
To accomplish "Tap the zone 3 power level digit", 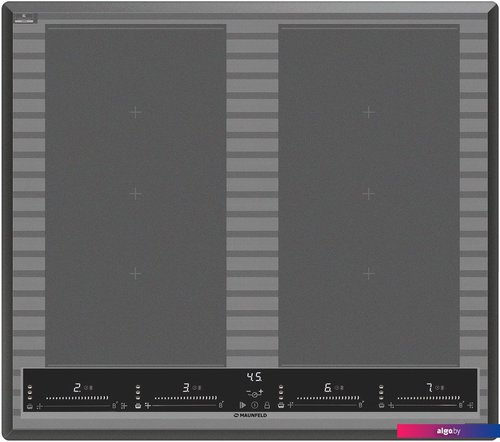I will click(x=186, y=387).
